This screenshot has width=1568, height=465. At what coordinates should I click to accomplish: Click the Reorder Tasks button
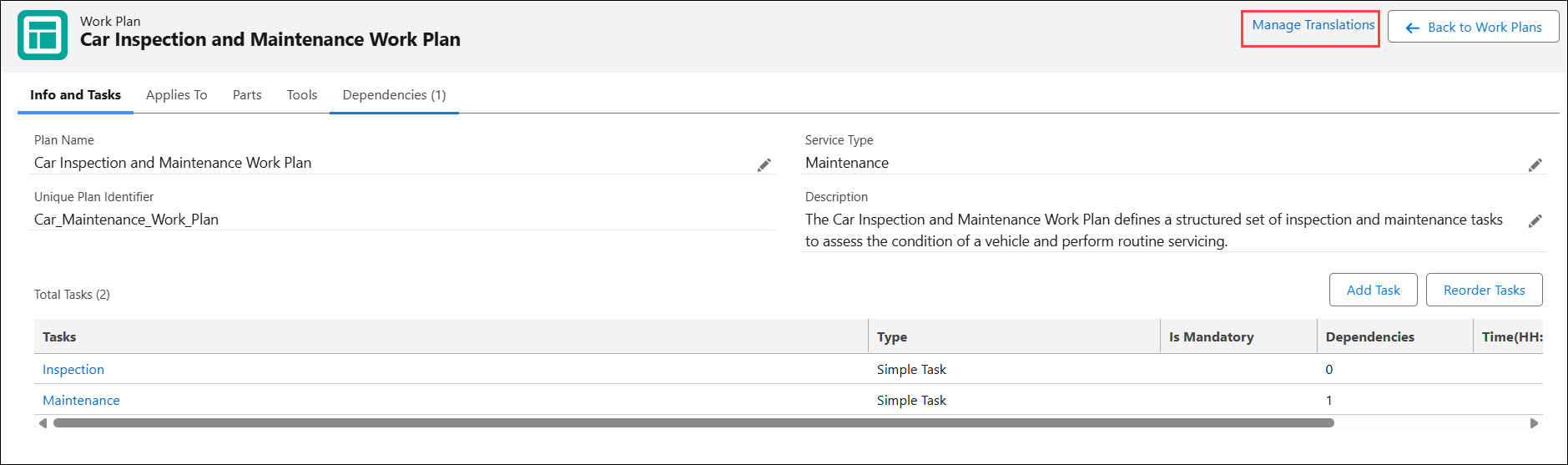coord(1484,290)
